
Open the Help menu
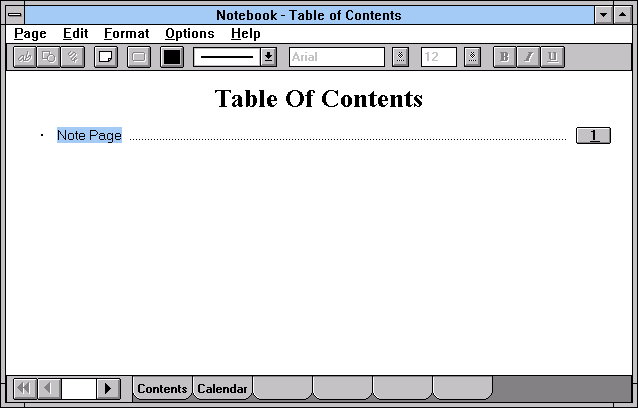click(x=246, y=33)
